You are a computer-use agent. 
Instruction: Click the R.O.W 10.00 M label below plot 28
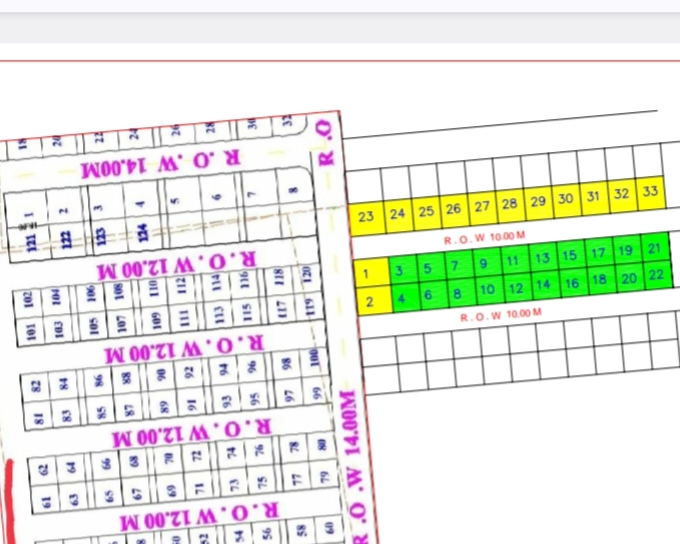[x=485, y=238]
